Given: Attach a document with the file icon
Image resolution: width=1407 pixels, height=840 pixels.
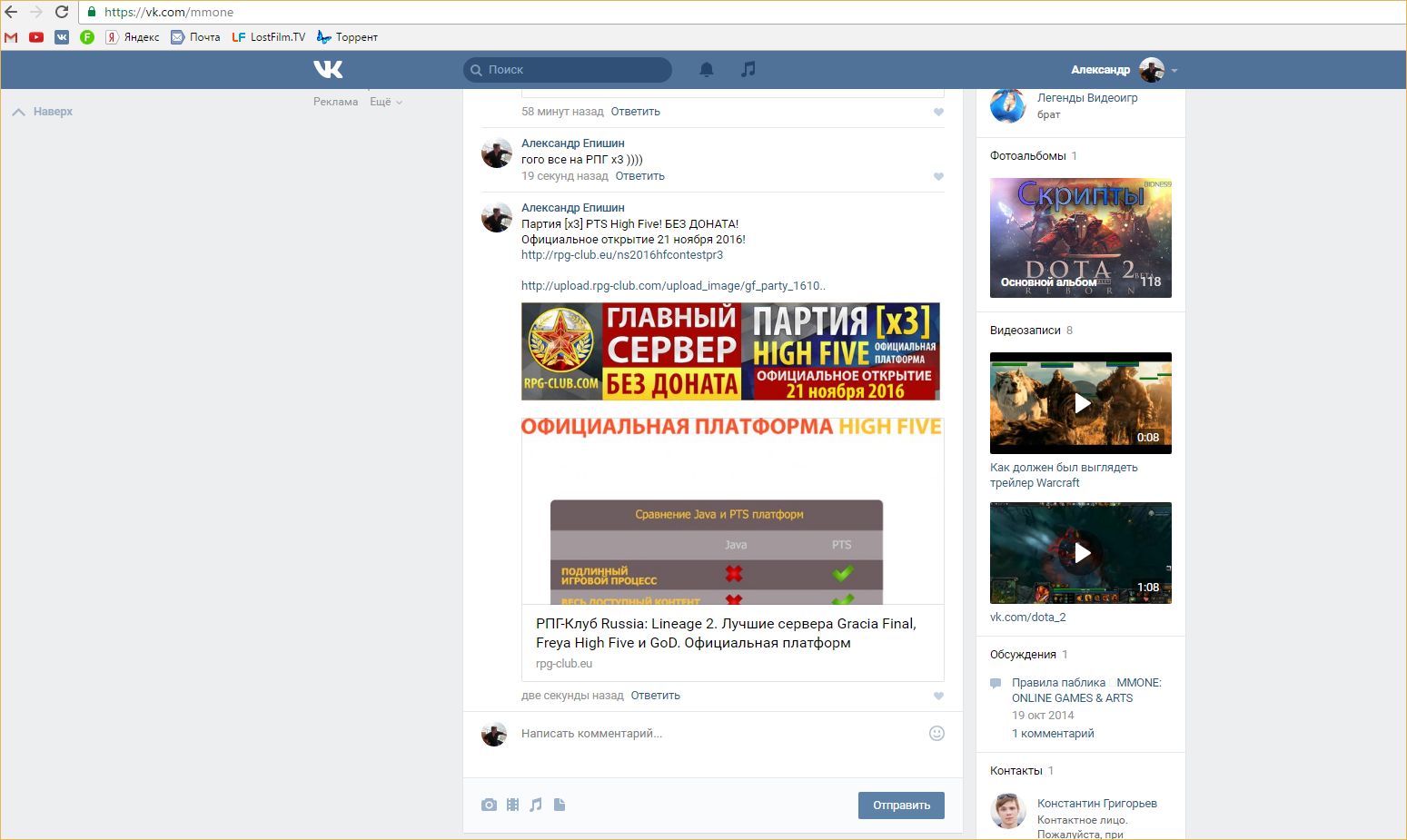Looking at the screenshot, I should click(x=560, y=805).
